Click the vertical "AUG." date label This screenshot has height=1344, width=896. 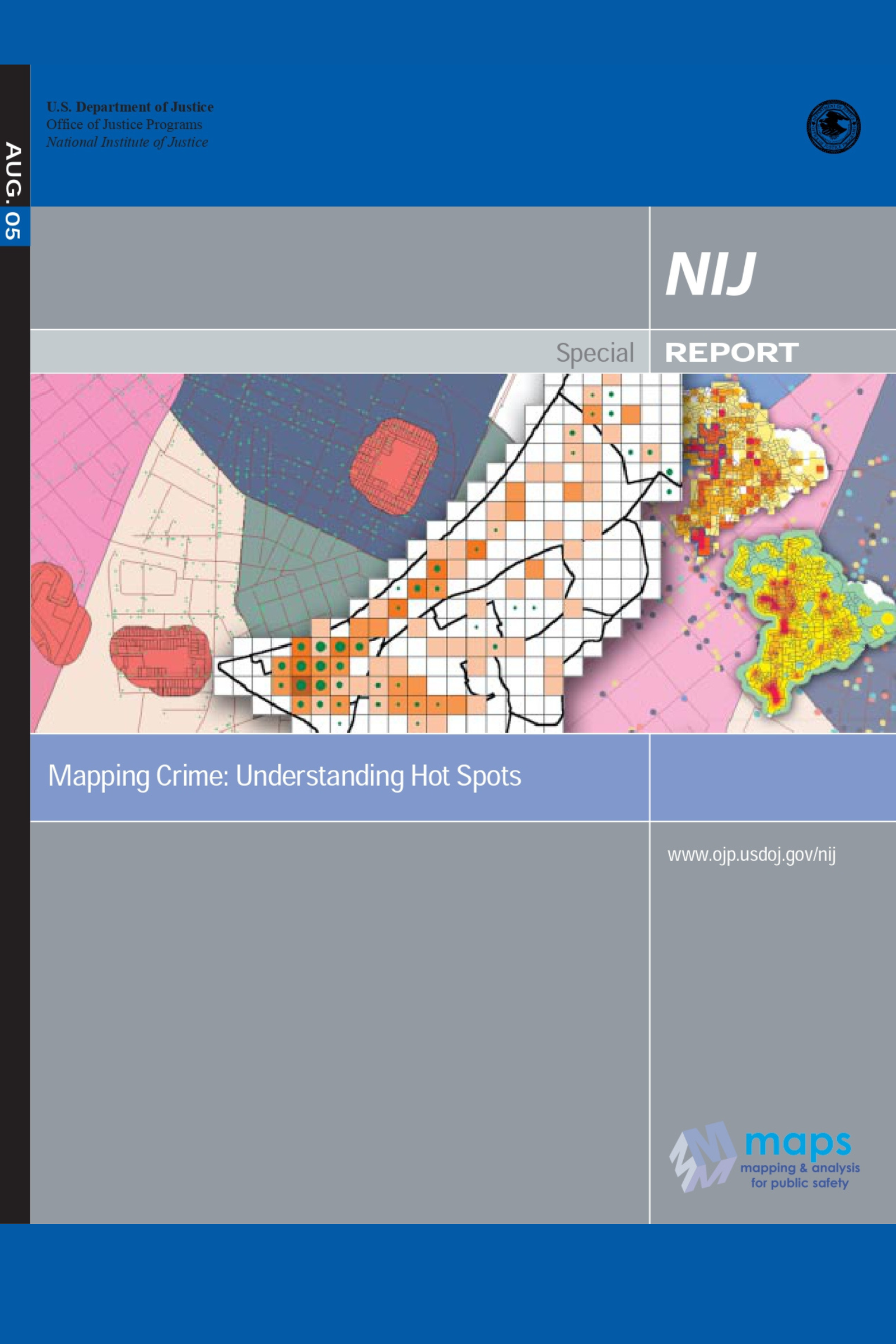pyautogui.click(x=13, y=170)
